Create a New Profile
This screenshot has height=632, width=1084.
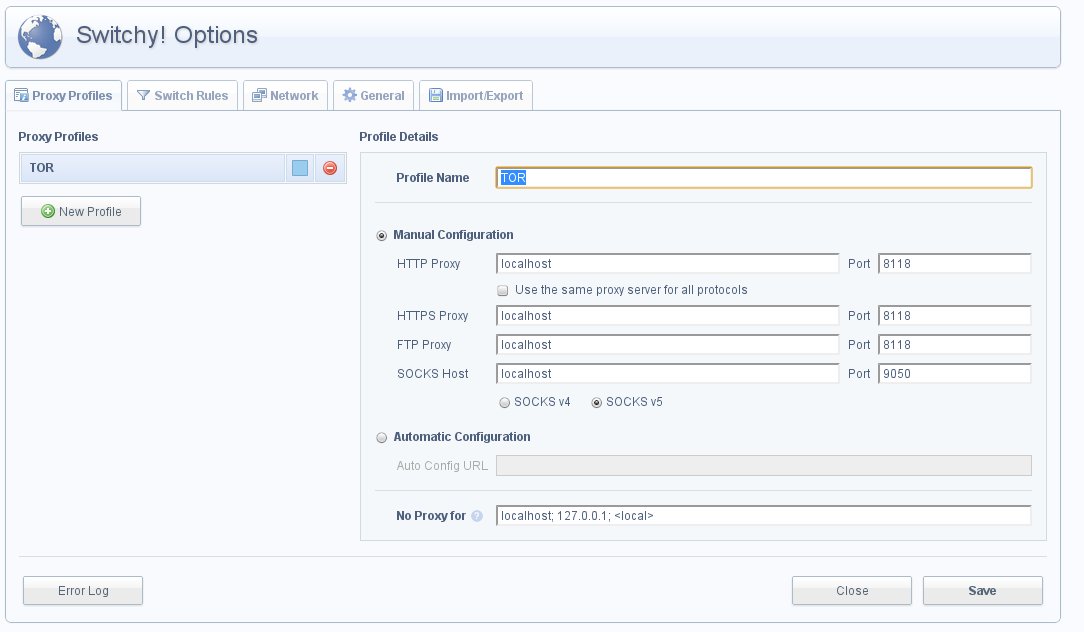(x=81, y=212)
